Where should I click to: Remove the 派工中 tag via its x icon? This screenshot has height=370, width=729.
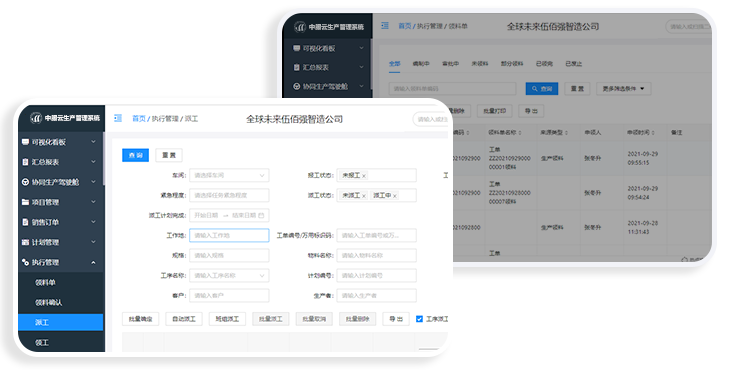[x=395, y=196]
